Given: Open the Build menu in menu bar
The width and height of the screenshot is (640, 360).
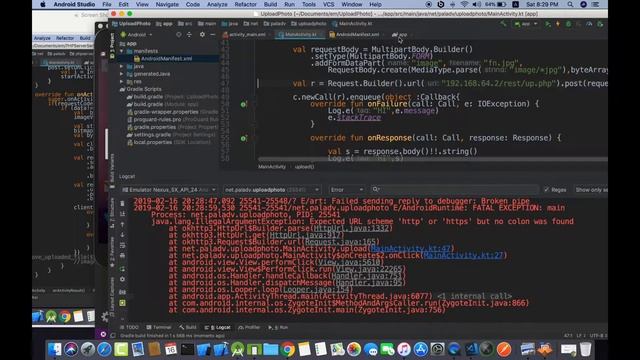Looking at the screenshot, I should click(x=270, y=4).
